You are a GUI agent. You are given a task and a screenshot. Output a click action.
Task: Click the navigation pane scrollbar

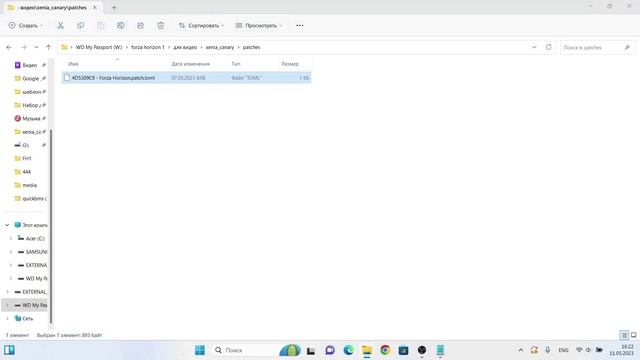pos(51,227)
